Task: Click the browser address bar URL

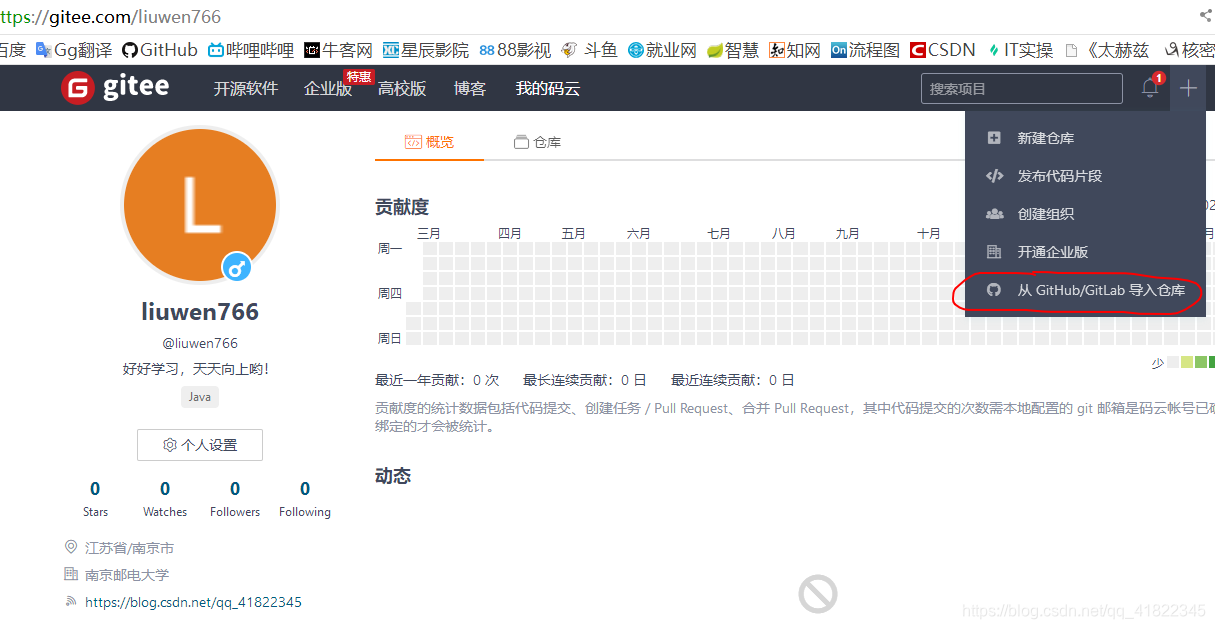Action: [x=111, y=16]
